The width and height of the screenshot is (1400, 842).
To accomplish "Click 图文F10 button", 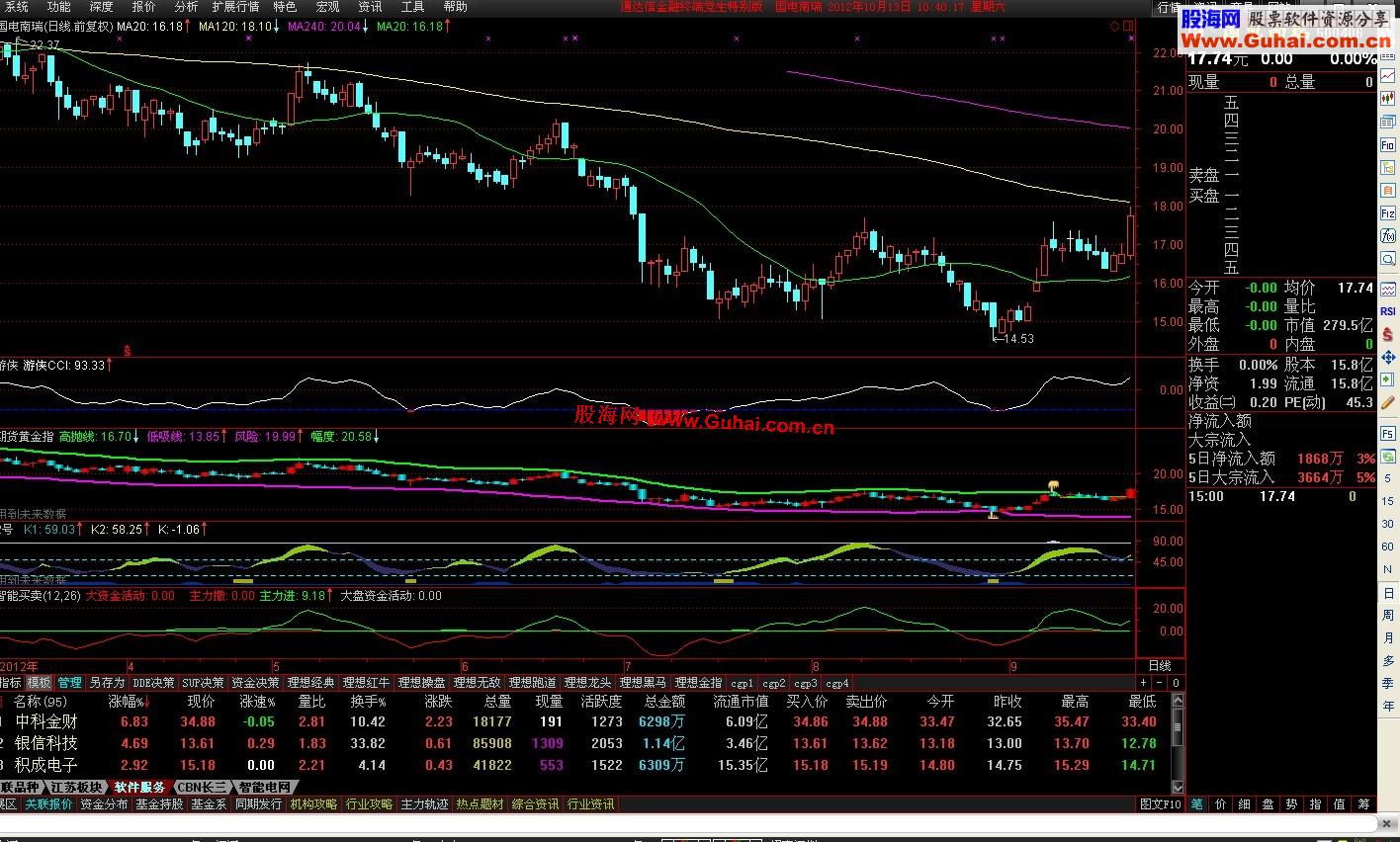I will pyautogui.click(x=1160, y=804).
